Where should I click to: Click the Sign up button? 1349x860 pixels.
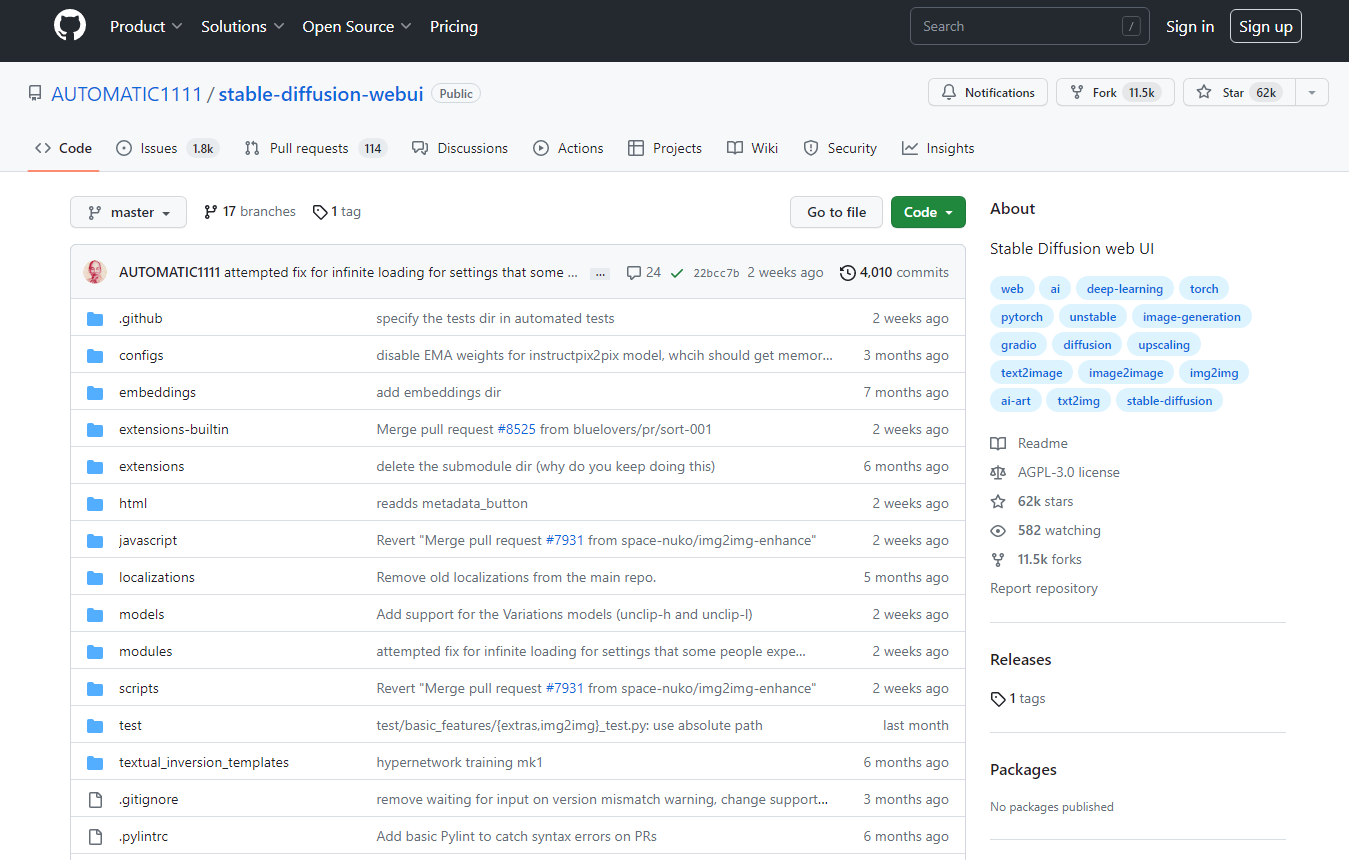(x=1266, y=27)
